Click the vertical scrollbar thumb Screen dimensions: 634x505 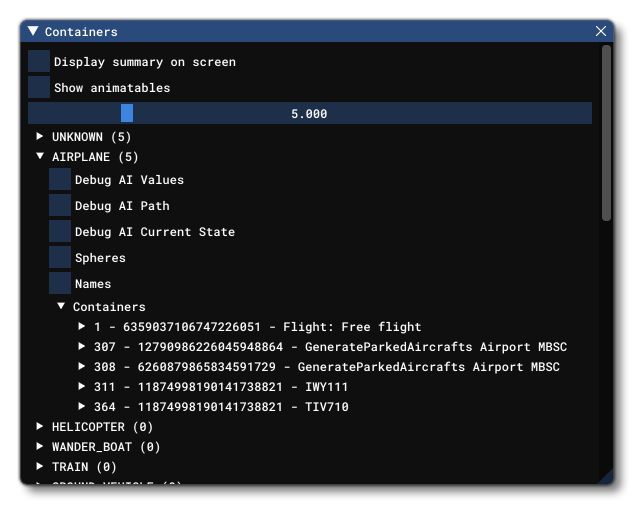[x=606, y=133]
